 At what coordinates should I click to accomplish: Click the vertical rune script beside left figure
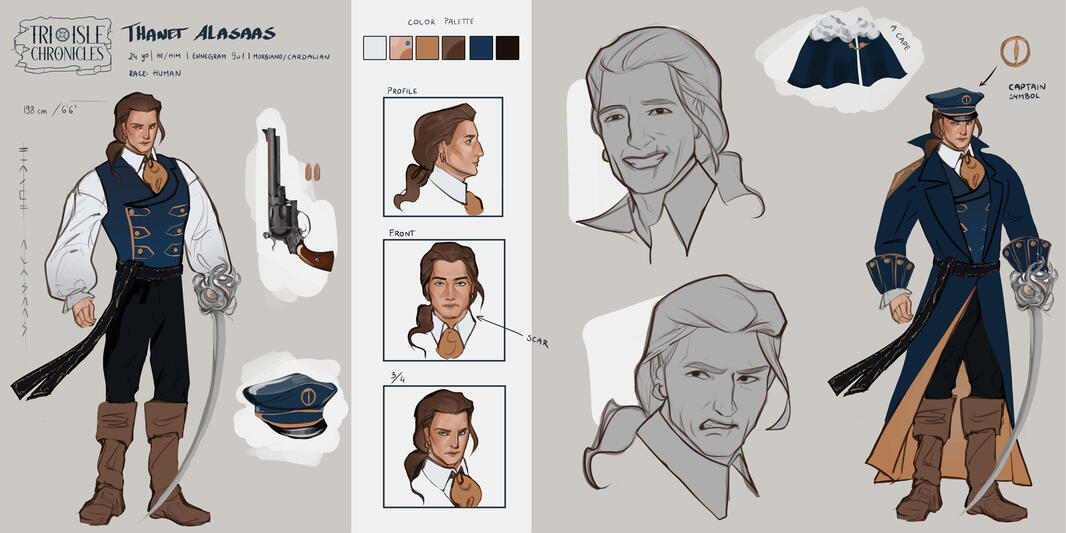(x=24, y=239)
